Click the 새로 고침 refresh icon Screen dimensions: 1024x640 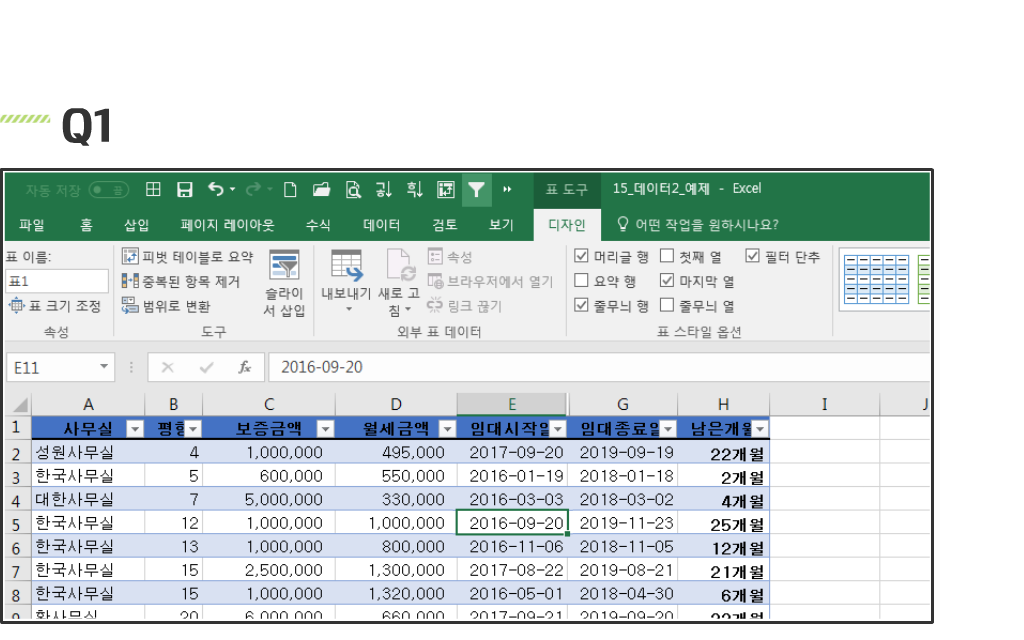(x=400, y=265)
